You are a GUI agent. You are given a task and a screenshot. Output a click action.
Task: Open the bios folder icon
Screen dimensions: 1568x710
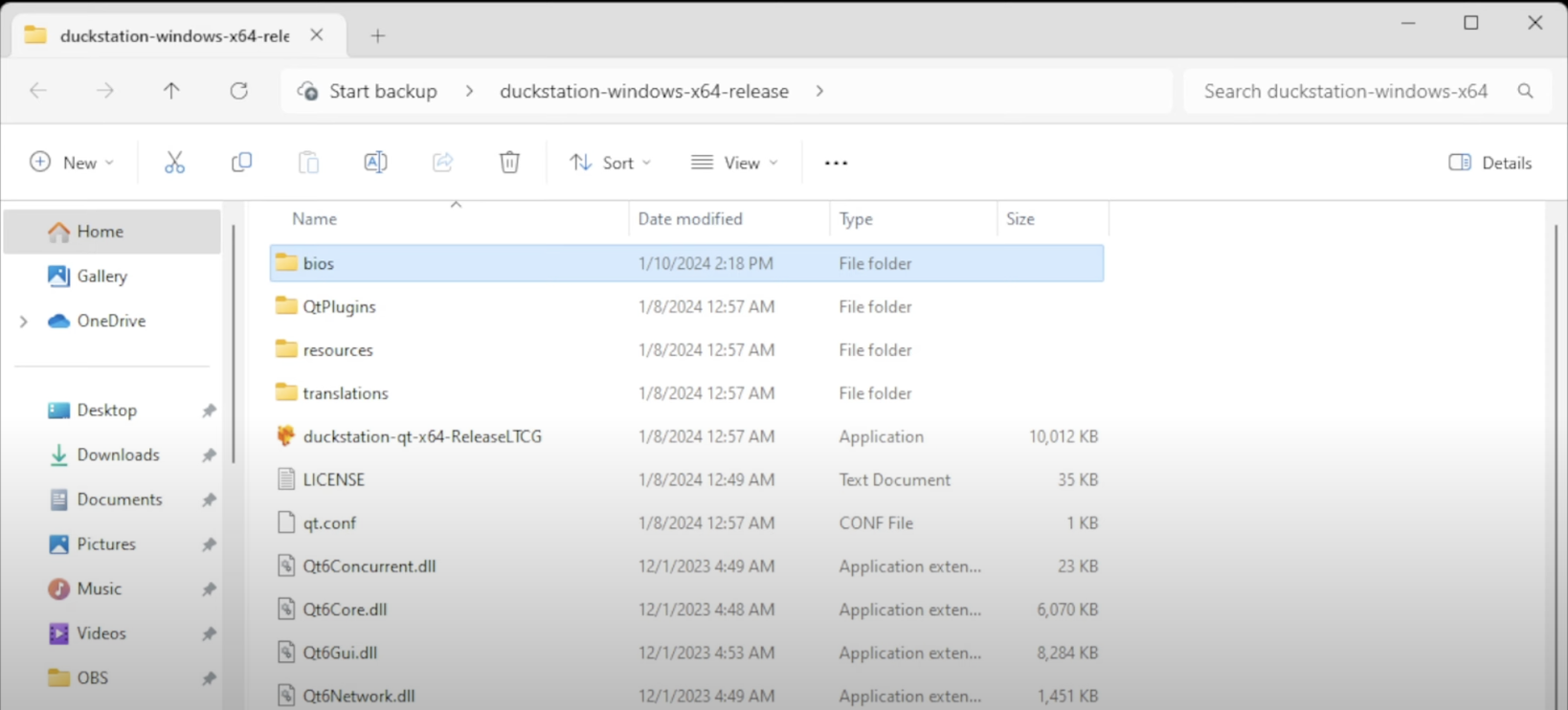click(x=286, y=262)
